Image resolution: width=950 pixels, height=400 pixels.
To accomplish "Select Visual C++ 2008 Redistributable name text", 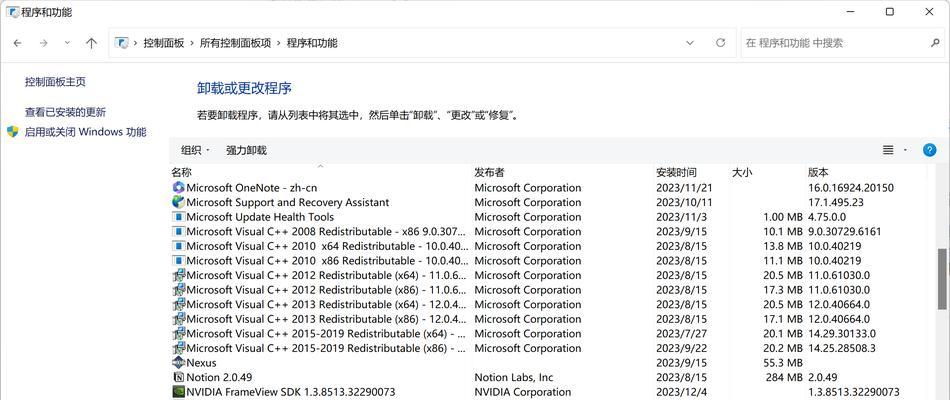I will pos(327,232).
